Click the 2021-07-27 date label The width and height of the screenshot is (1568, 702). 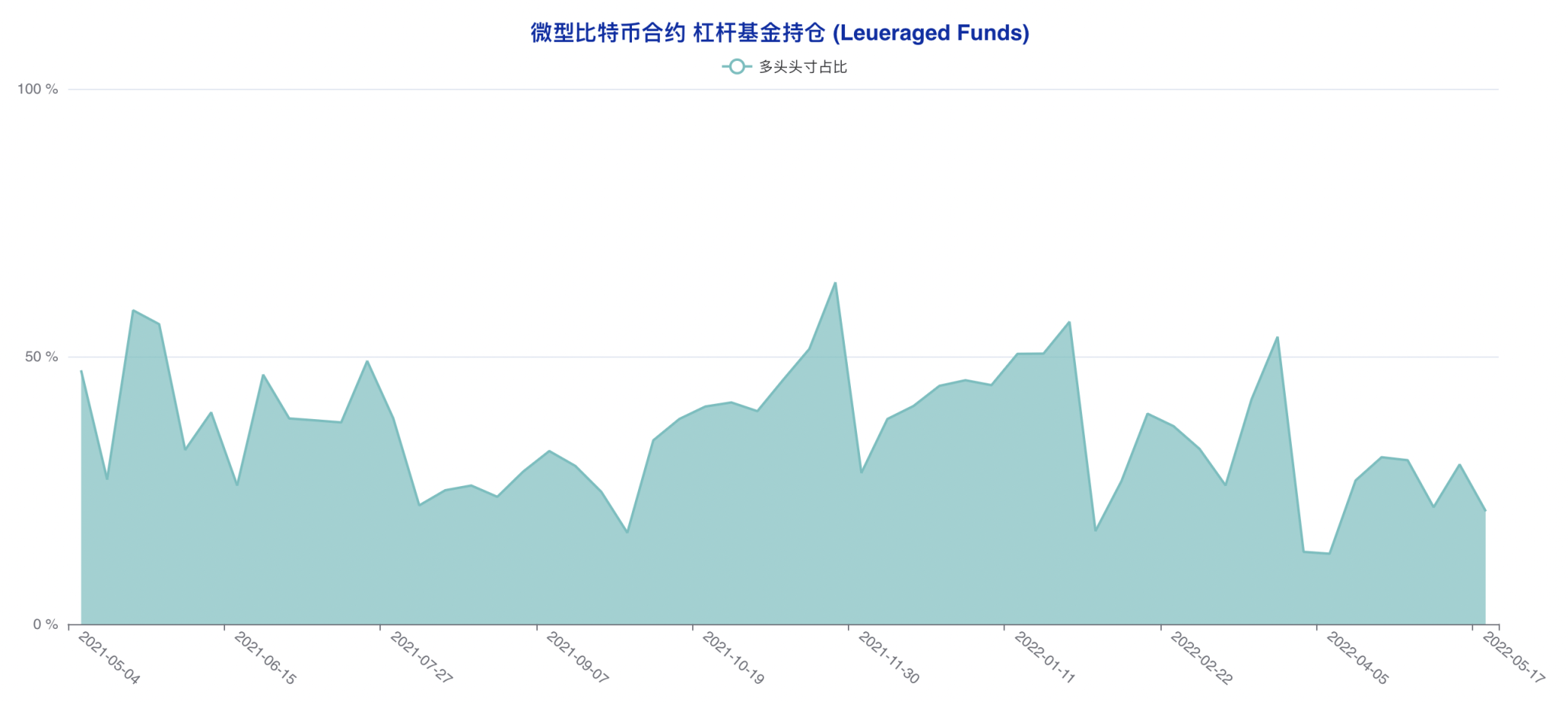tap(421, 658)
